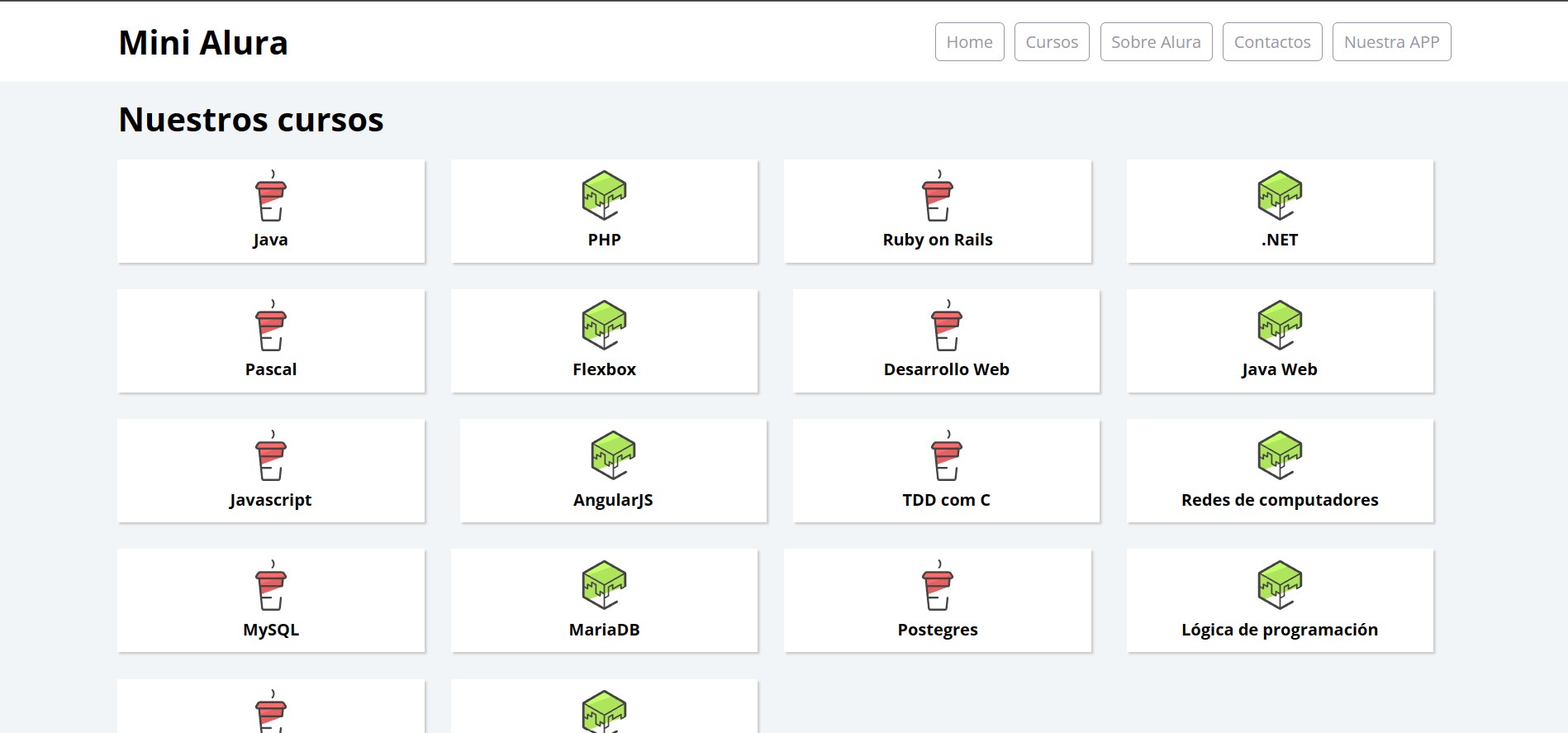Select the Flexbox course label
The width and height of the screenshot is (1568, 733).
[604, 369]
